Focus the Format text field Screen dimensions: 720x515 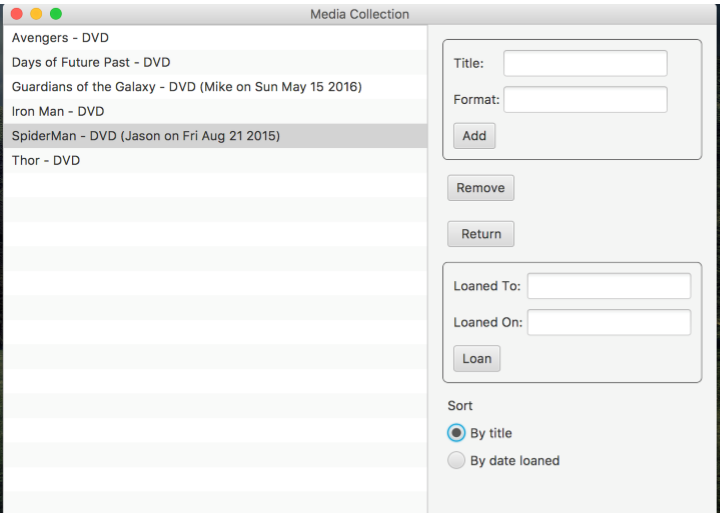coord(585,100)
